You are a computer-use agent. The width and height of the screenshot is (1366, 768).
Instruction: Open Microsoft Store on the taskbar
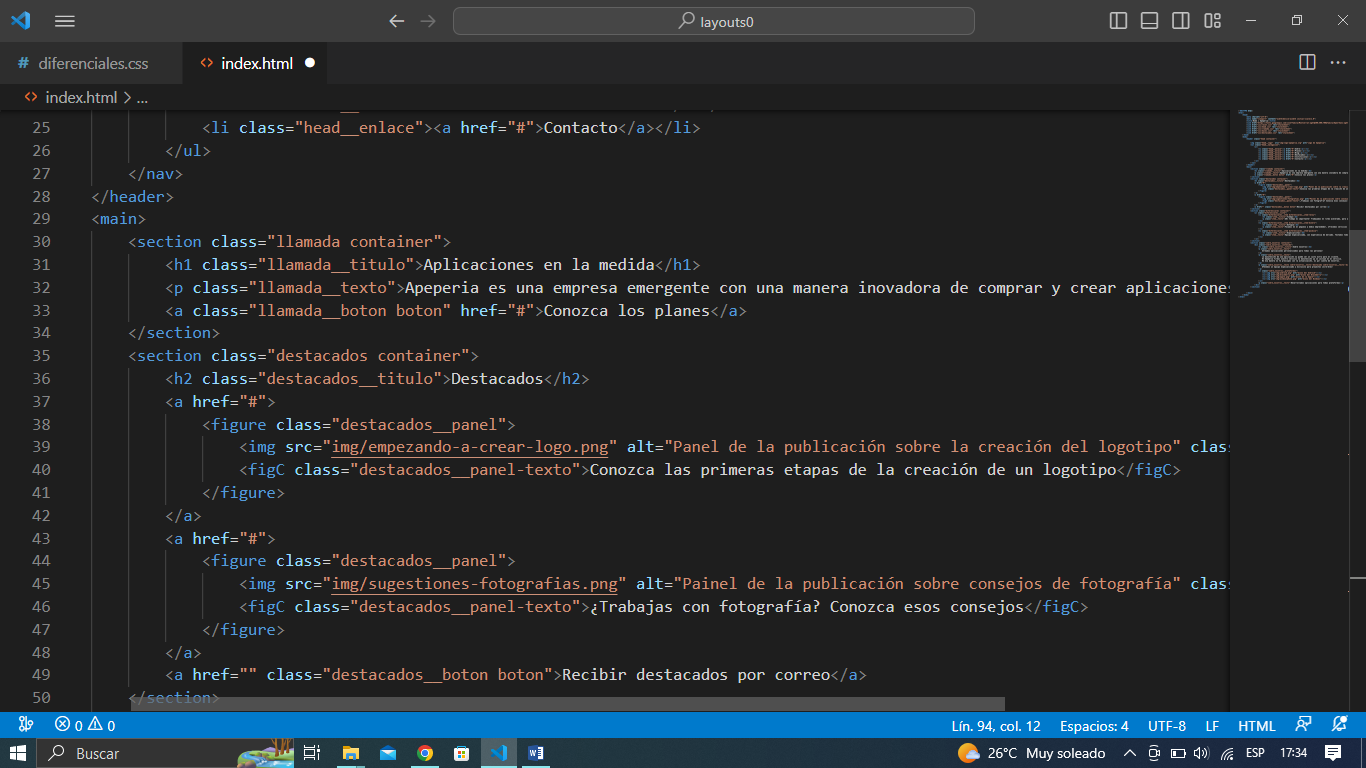(x=462, y=753)
